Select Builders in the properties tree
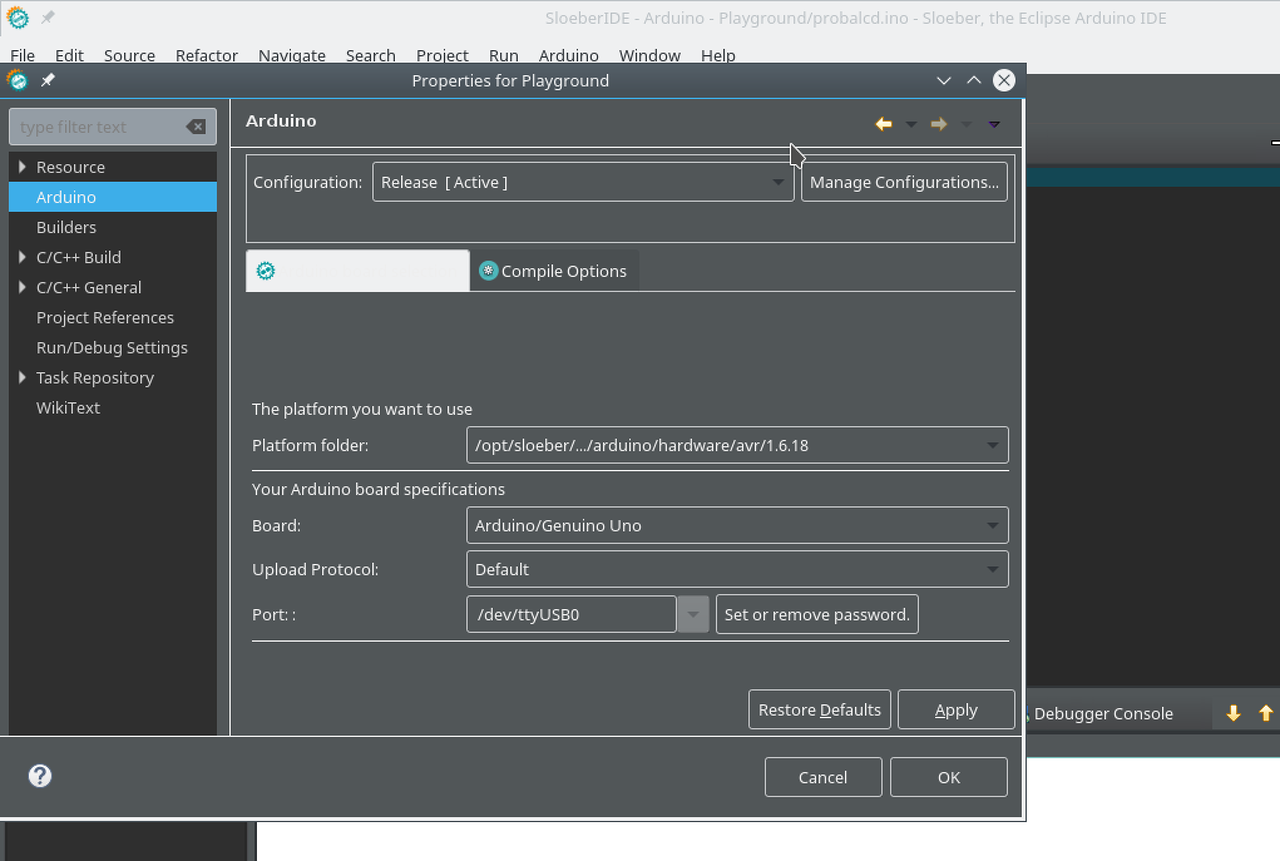 (x=66, y=227)
